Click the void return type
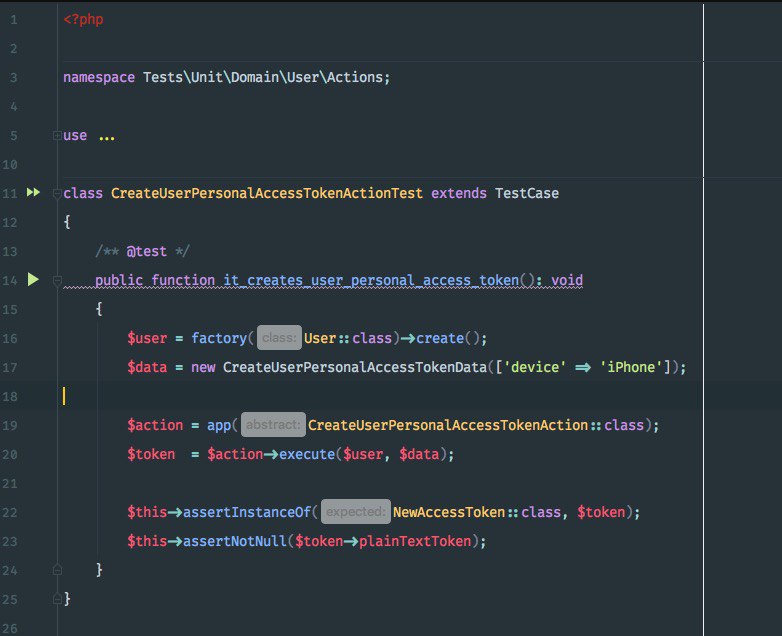Viewport: 782px width, 636px height. (x=567, y=280)
